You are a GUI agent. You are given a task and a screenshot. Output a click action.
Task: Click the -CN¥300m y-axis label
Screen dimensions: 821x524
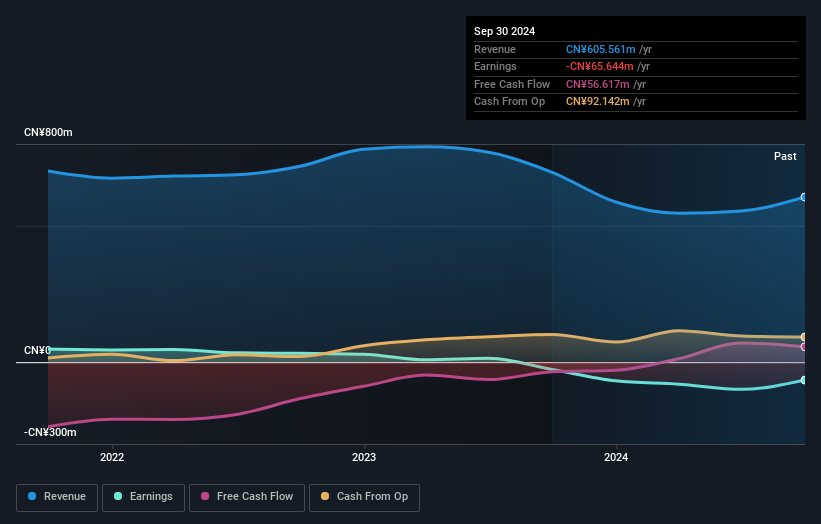50,432
